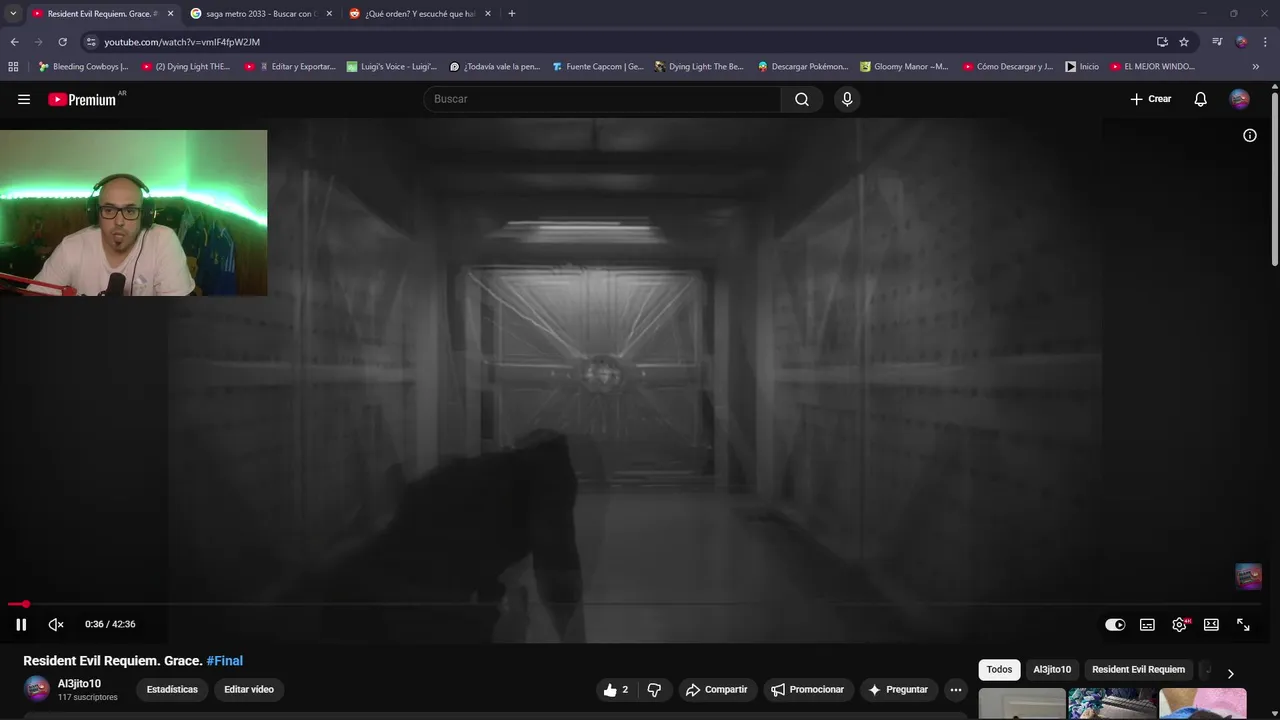The height and width of the screenshot is (720, 1280).
Task: Click the address bar URL
Action: 182,42
